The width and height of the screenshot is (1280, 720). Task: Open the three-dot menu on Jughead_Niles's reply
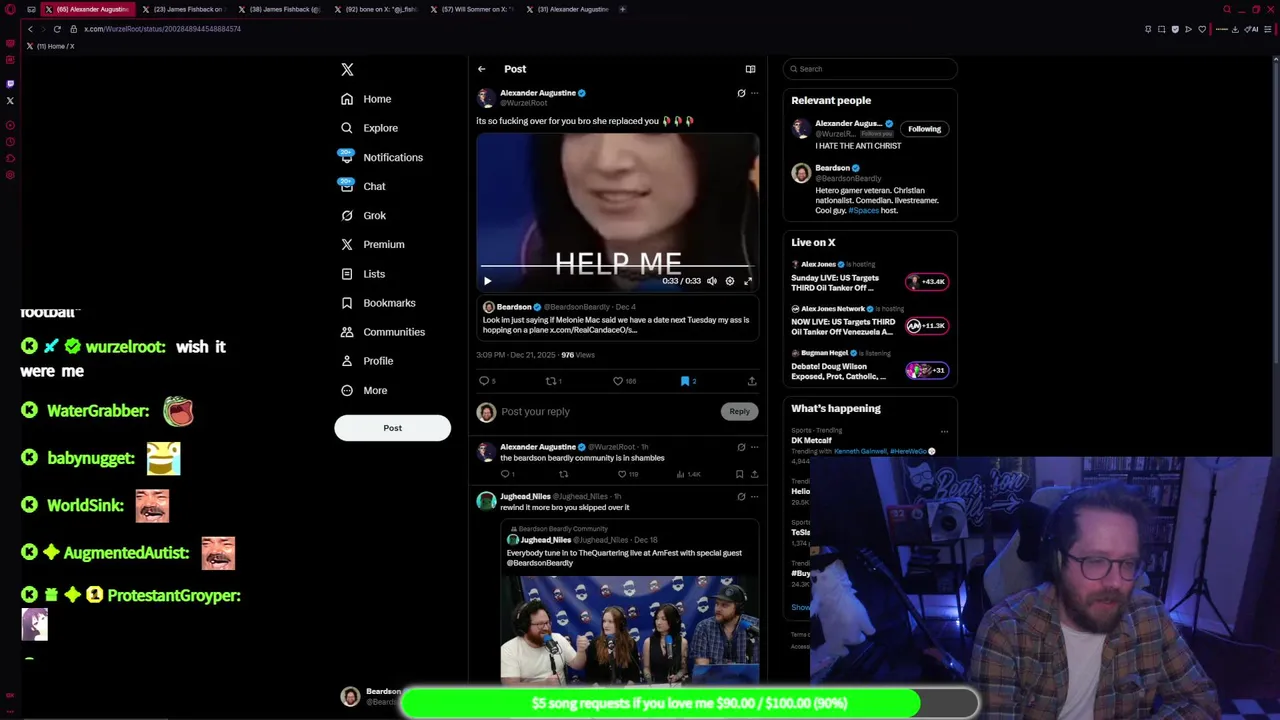pyautogui.click(x=754, y=496)
